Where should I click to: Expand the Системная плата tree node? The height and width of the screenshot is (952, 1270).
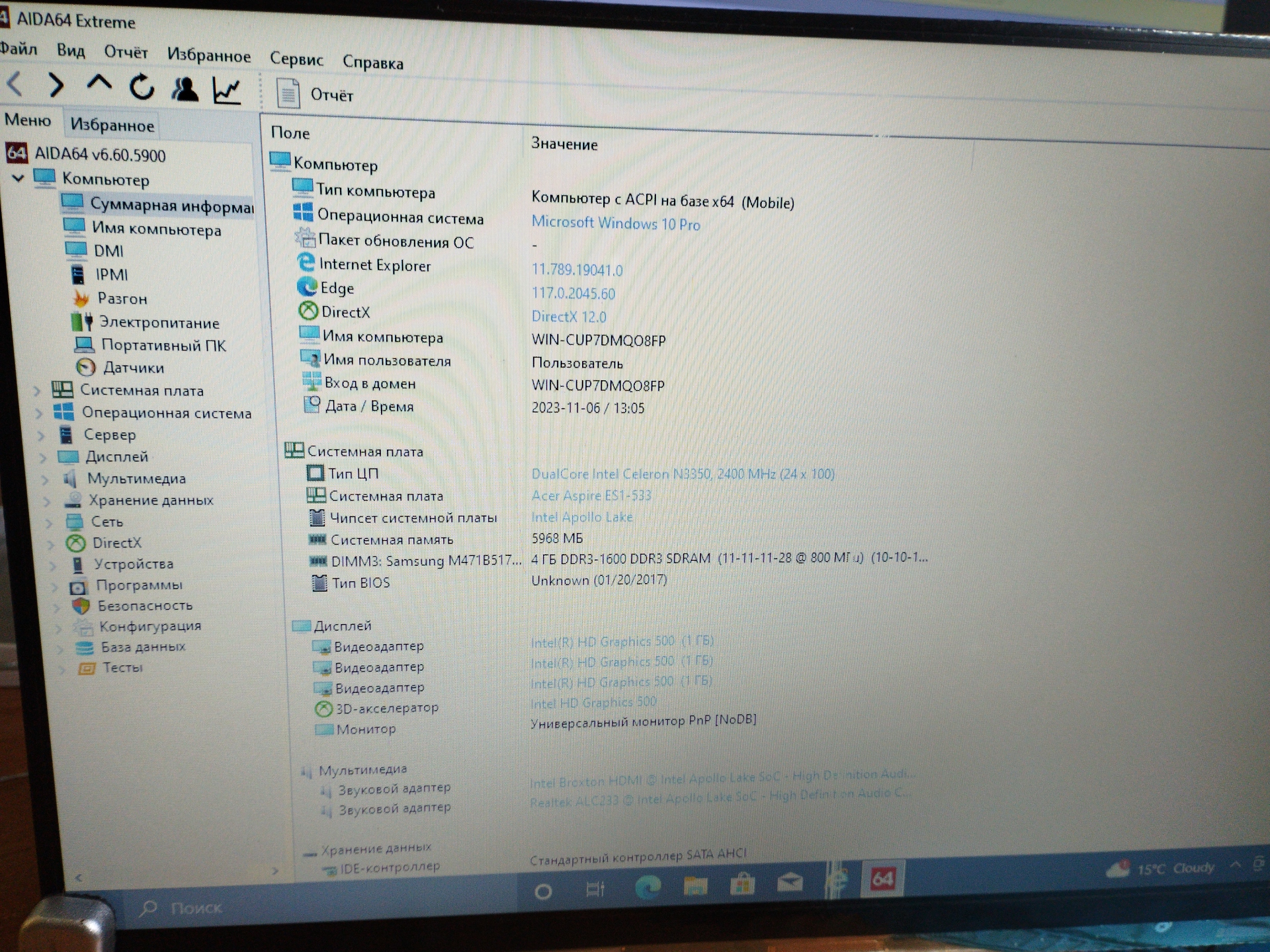[x=38, y=391]
